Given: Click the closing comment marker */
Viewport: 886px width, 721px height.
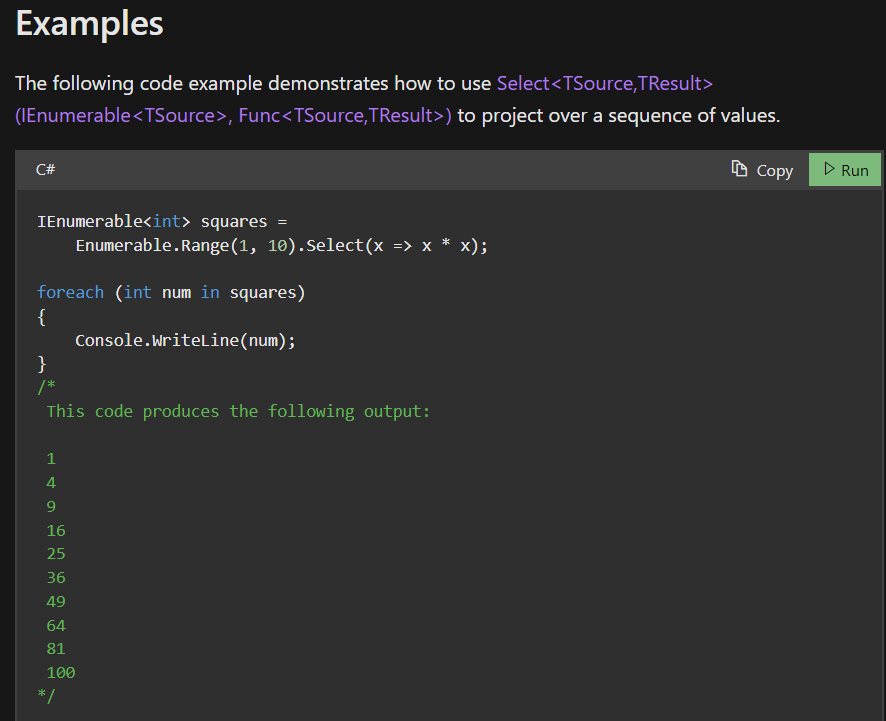Looking at the screenshot, I should point(46,696).
